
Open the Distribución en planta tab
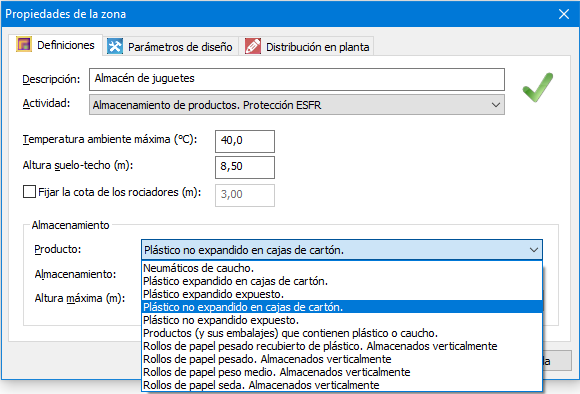click(307, 47)
